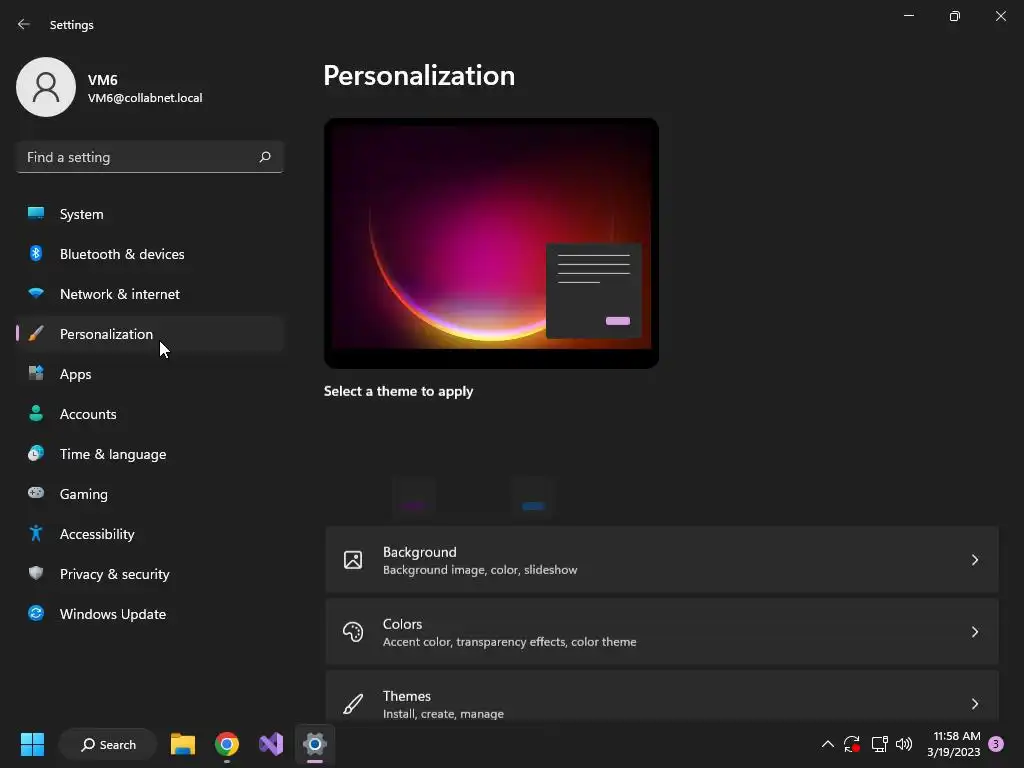Open the VM6 user profile picture
1024x768 pixels.
(x=46, y=87)
